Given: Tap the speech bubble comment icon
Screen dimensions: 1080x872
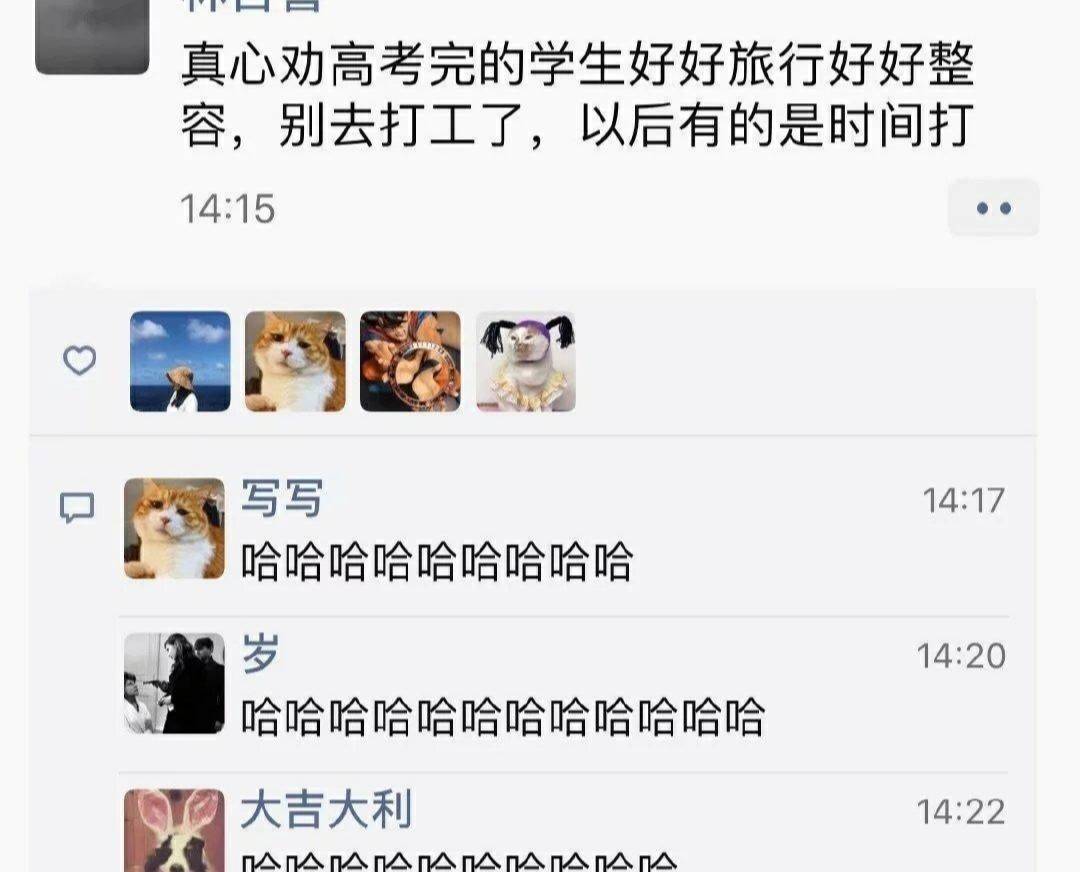Looking at the screenshot, I should (x=76, y=508).
